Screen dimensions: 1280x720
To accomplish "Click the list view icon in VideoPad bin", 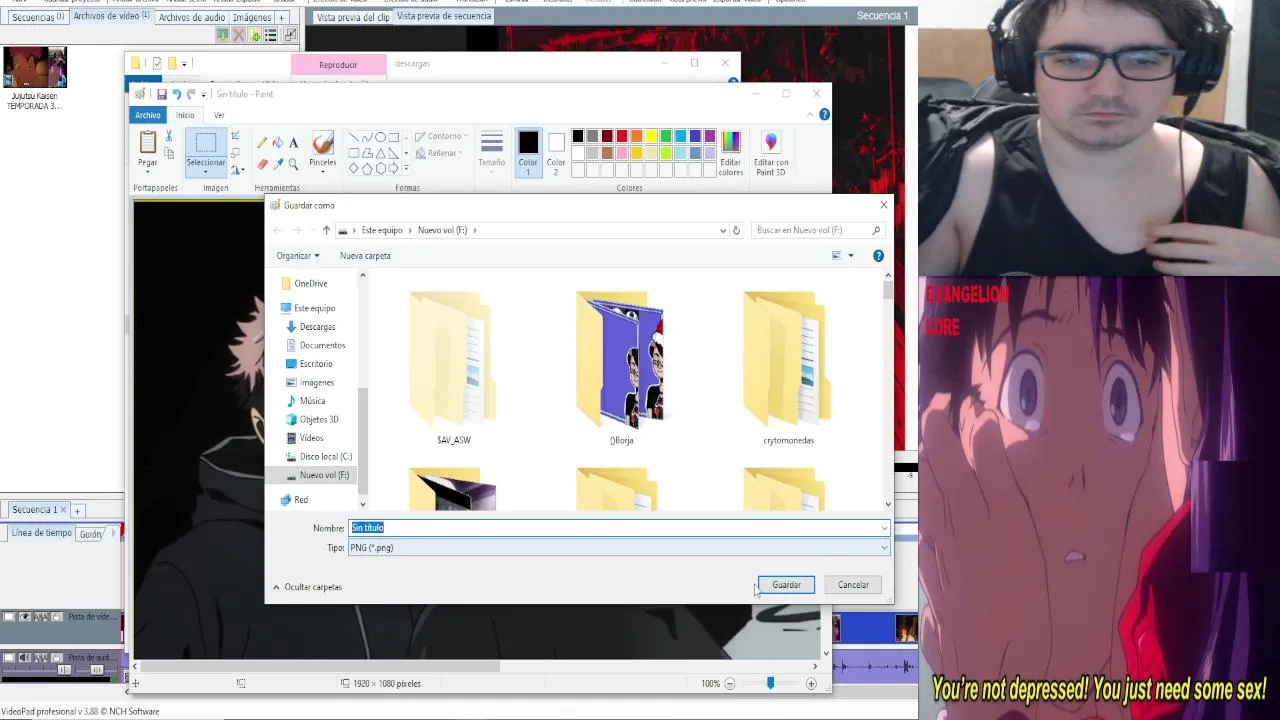I will tap(271, 35).
